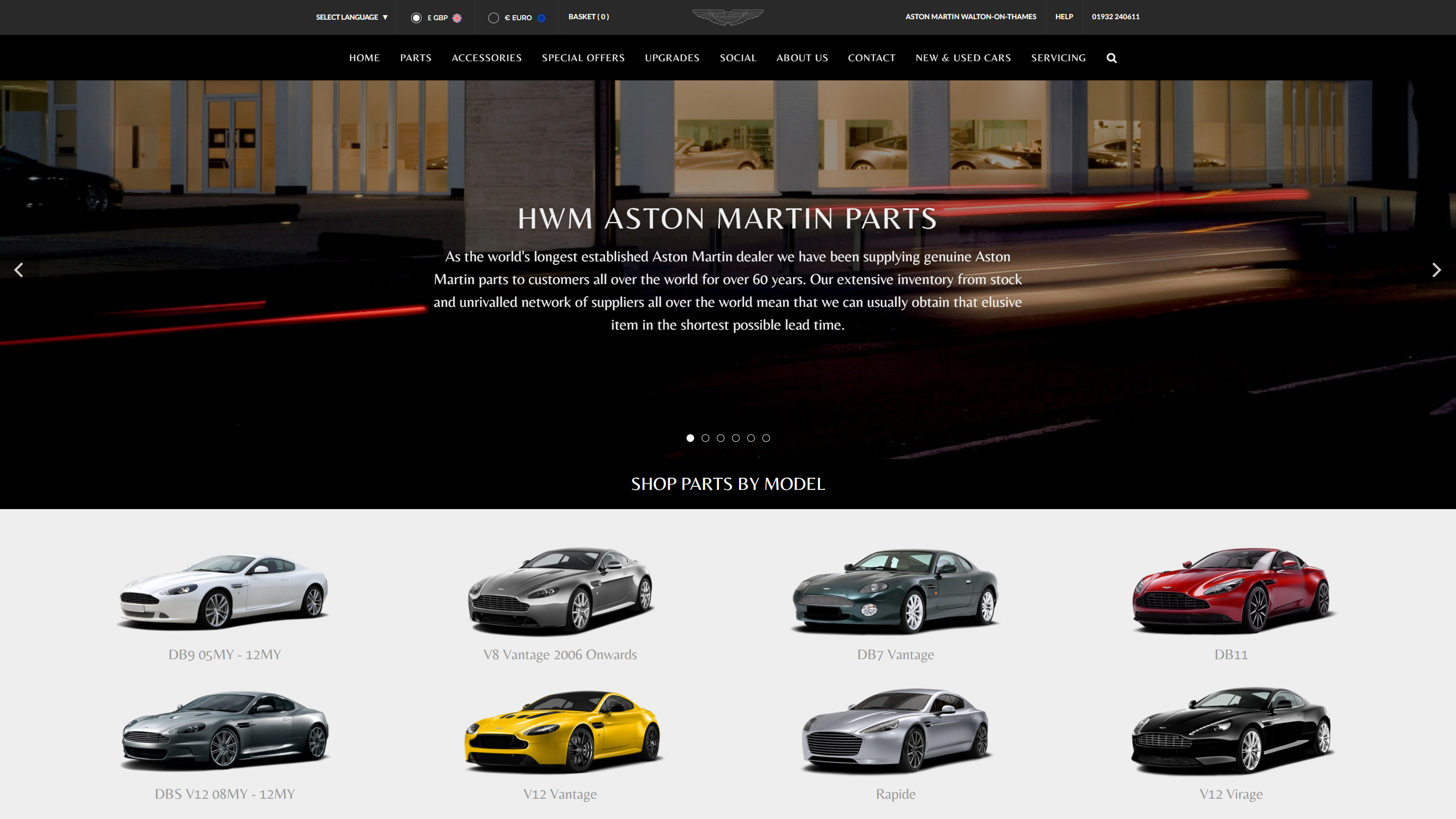
Task: Open the Basket (0) link
Action: 588,16
